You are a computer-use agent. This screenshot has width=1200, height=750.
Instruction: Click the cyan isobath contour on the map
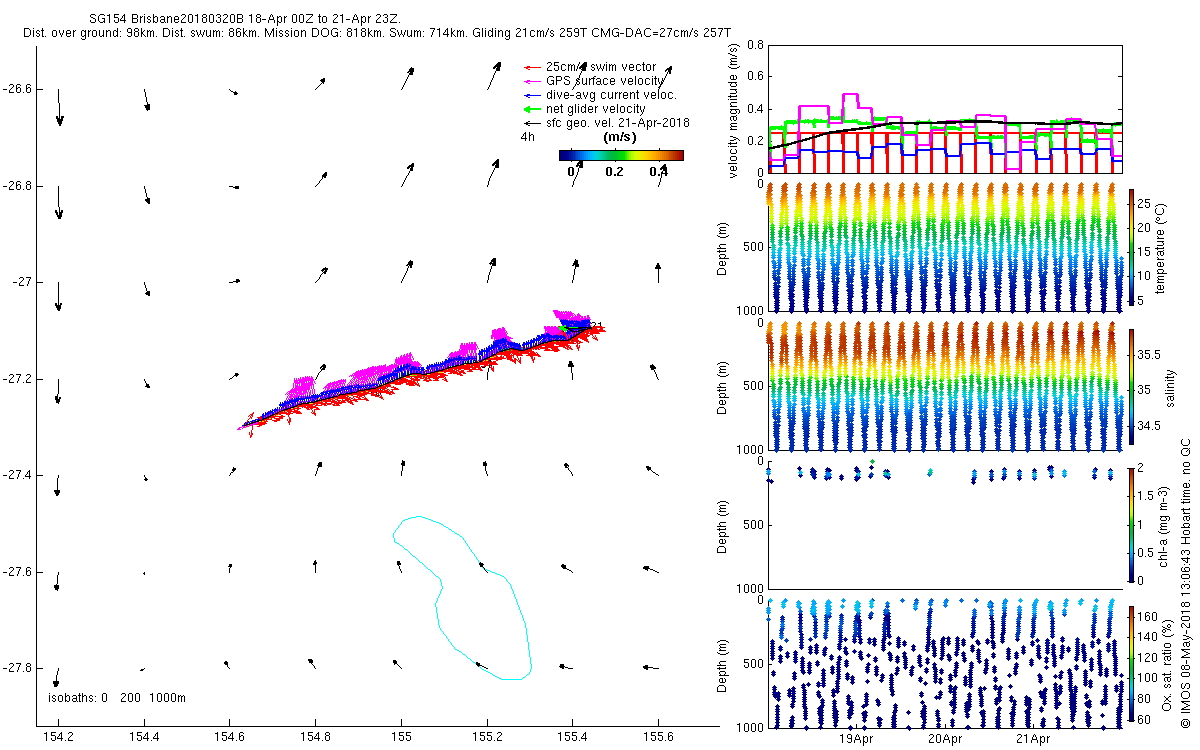(x=461, y=598)
